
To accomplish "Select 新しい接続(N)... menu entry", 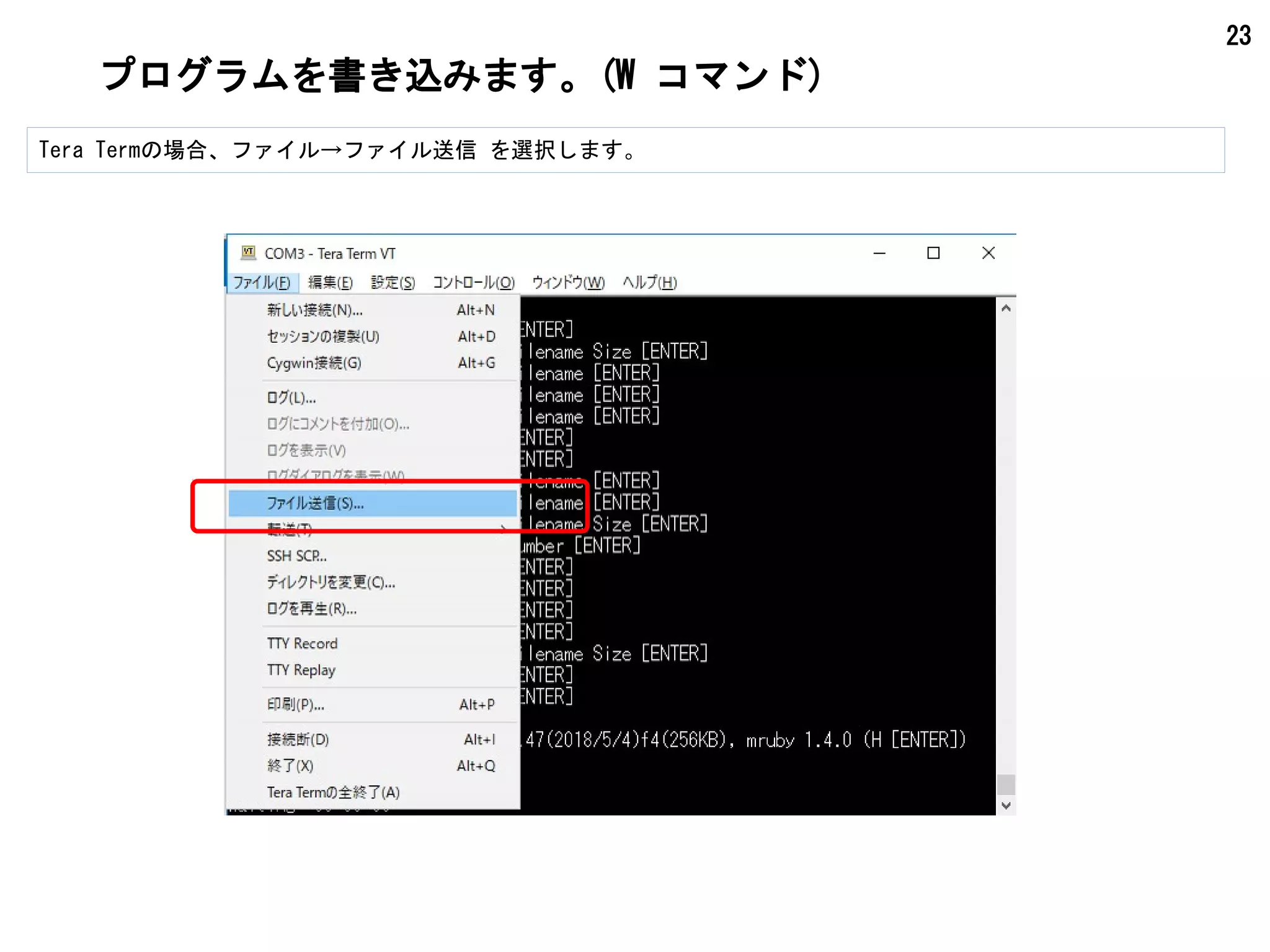I will (x=373, y=310).
